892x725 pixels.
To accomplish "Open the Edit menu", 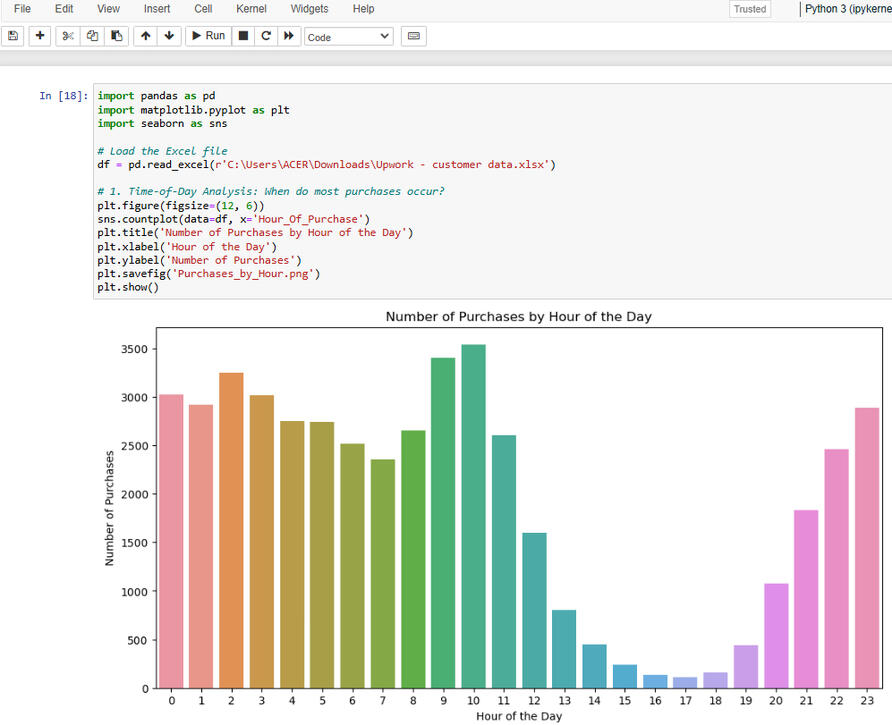I will 64,9.
